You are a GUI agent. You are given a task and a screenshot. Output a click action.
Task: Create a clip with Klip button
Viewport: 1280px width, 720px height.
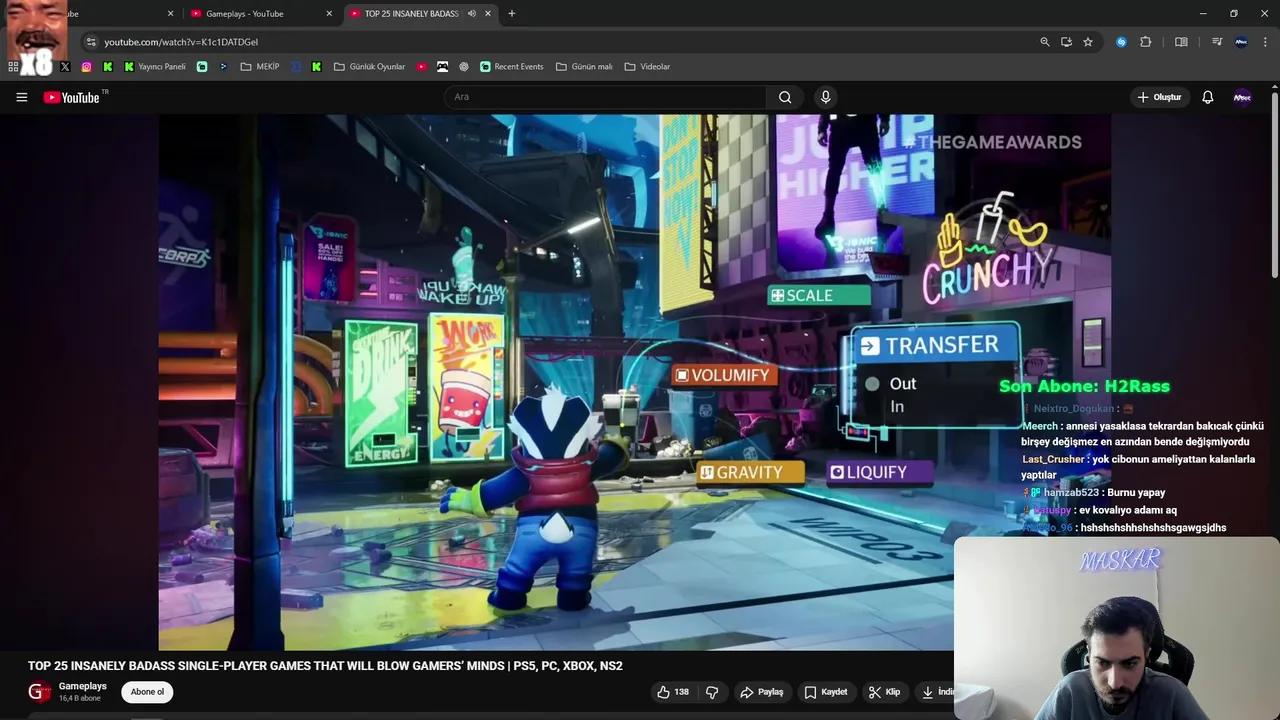pyautogui.click(x=884, y=692)
